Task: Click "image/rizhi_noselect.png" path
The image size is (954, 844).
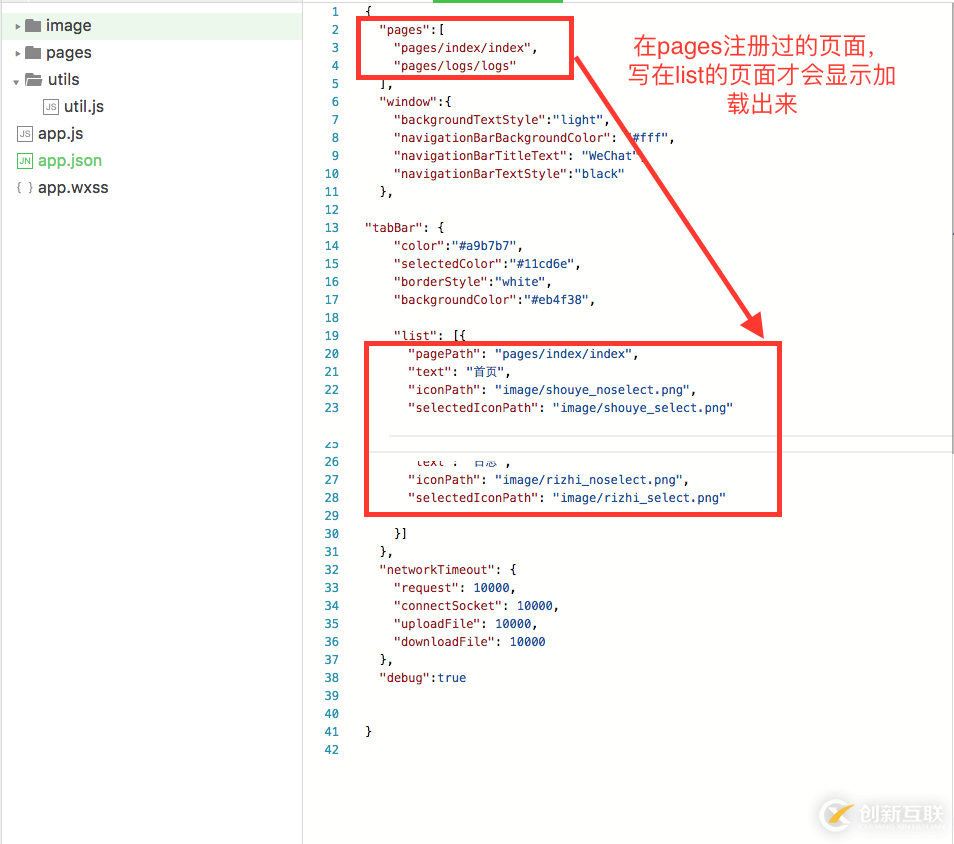Action: pos(588,480)
